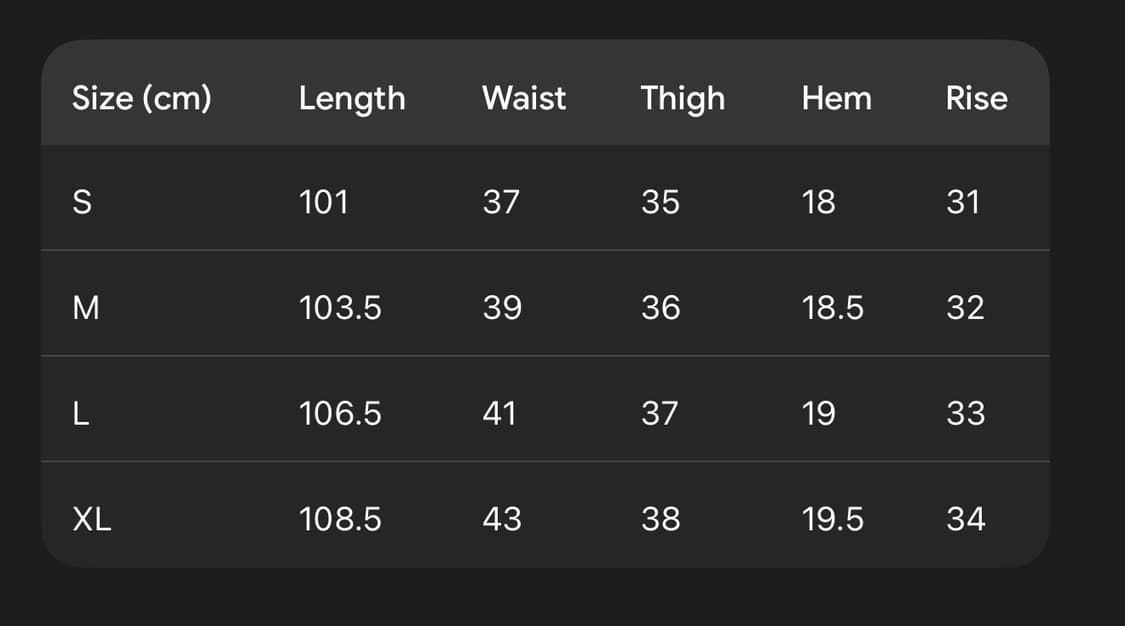Select the 103.5 length cell

[x=340, y=308]
